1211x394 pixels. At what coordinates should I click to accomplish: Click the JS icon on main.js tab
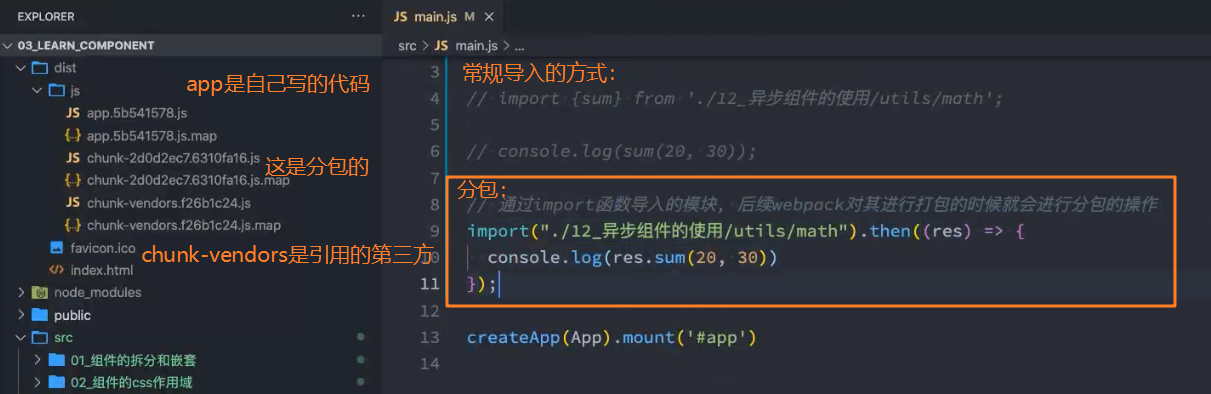(x=400, y=17)
